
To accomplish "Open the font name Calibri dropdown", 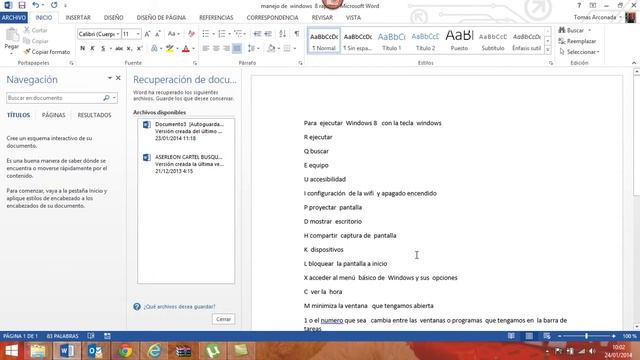I will click(118, 34).
